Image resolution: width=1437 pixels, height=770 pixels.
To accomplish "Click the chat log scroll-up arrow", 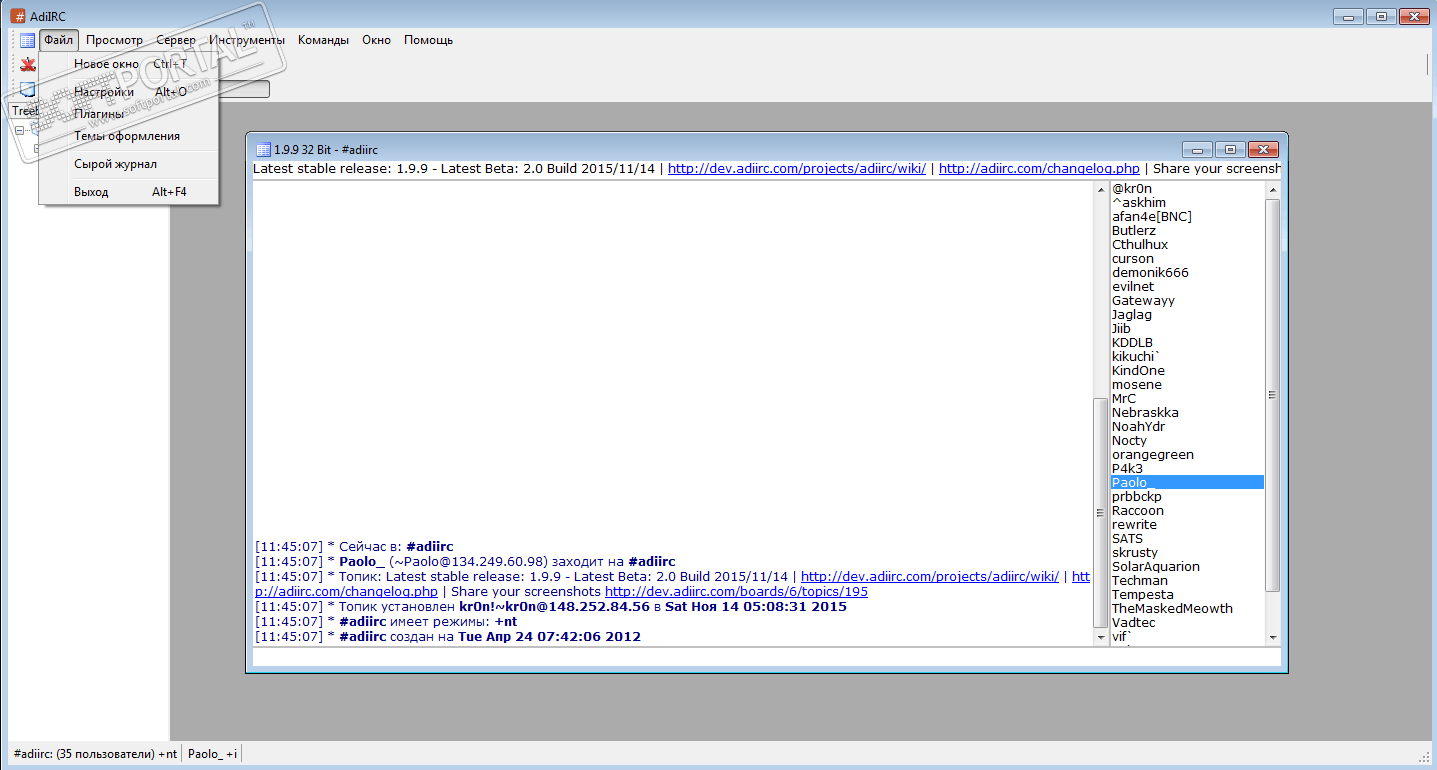I will 1102,189.
